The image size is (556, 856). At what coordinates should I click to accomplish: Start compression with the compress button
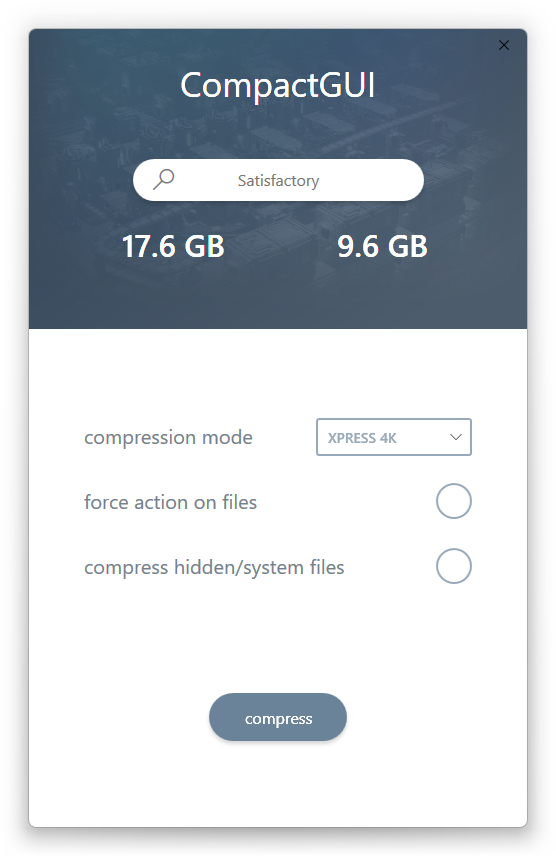coord(277,717)
